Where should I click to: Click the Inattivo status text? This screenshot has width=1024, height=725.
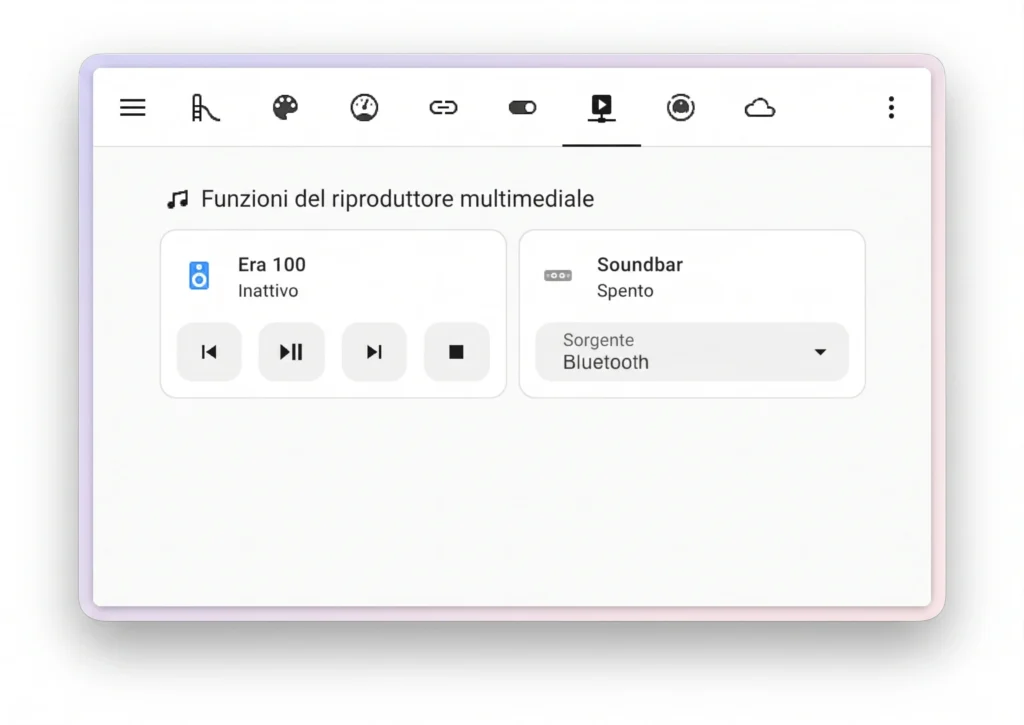[268, 291]
